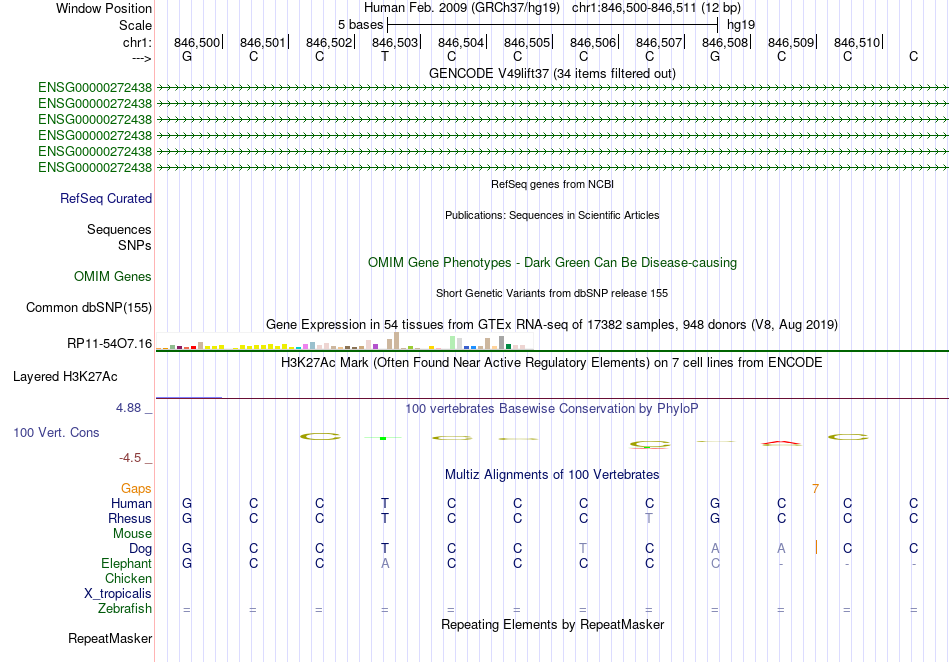
Task: Open 100 vertebrates Basewise Conservation PhyloP title
Action: coord(552,408)
